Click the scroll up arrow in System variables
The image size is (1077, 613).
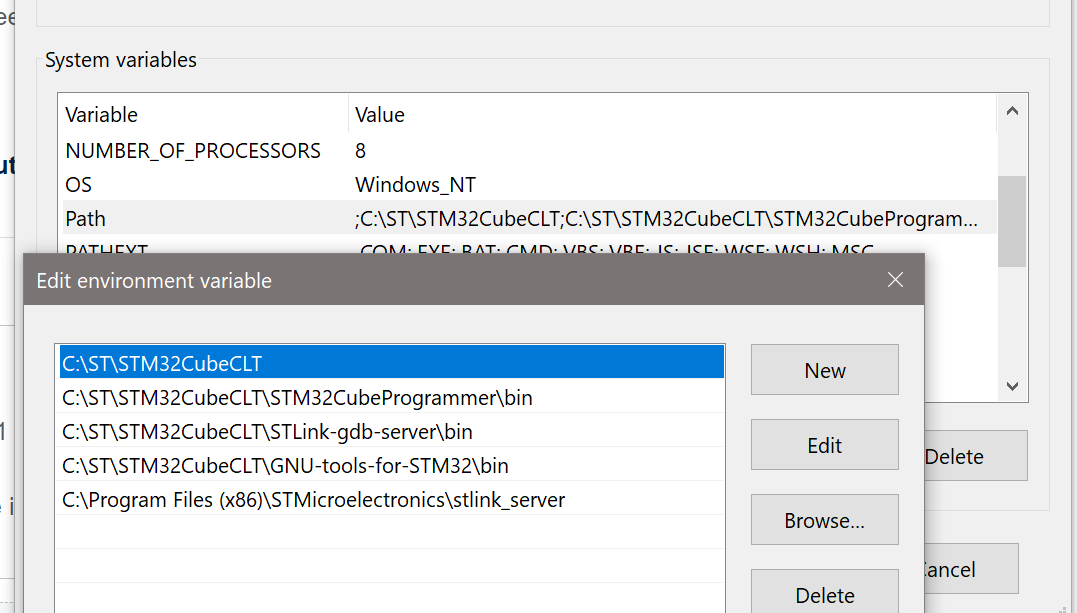pos(1012,111)
